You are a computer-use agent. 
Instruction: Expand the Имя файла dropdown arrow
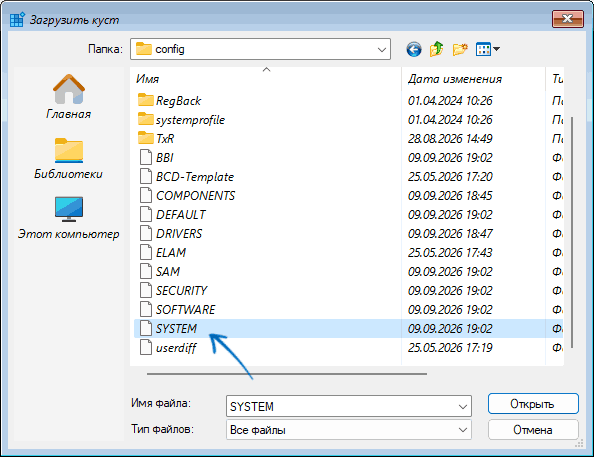[463, 407]
